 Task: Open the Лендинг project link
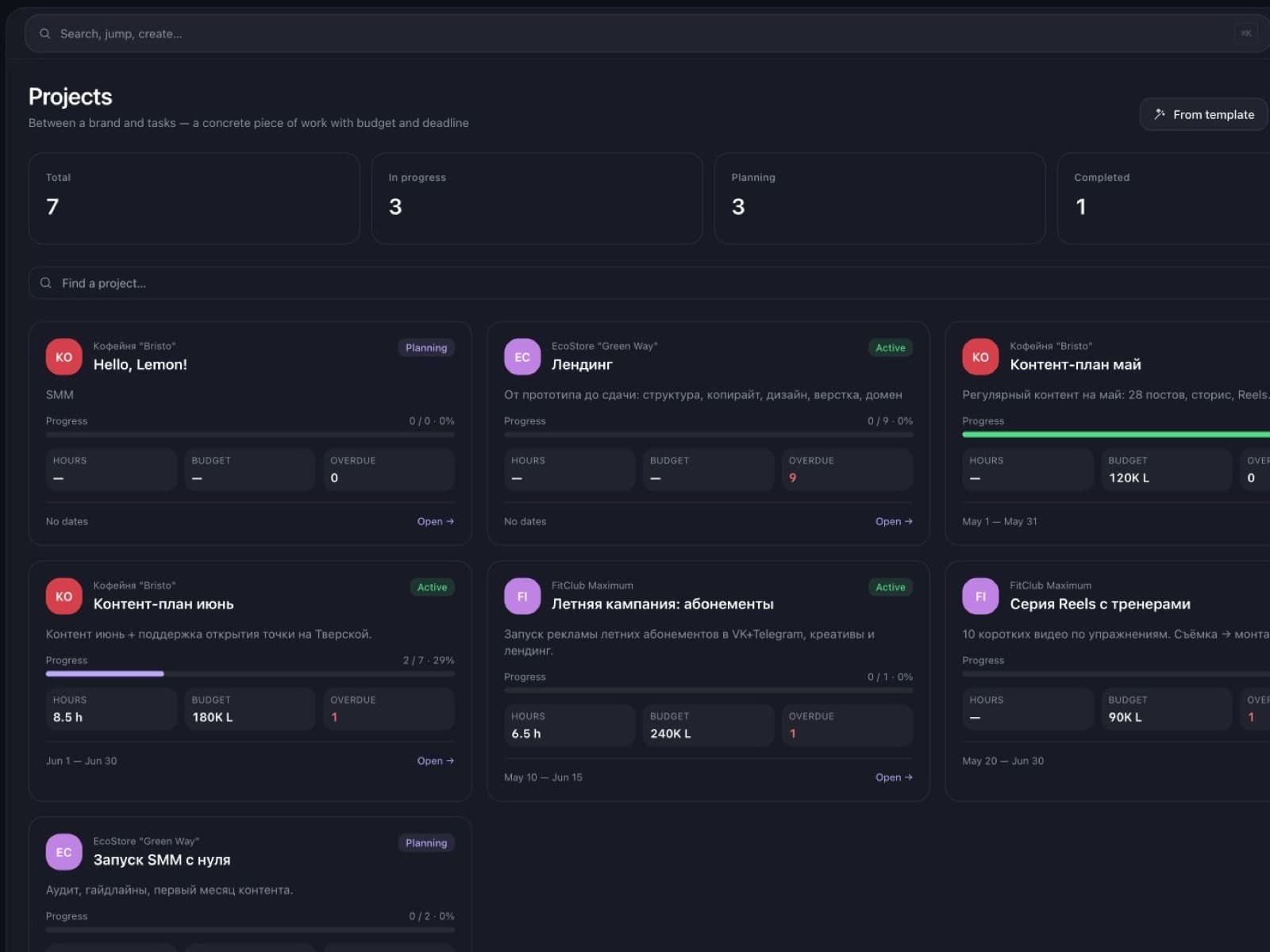pos(894,521)
